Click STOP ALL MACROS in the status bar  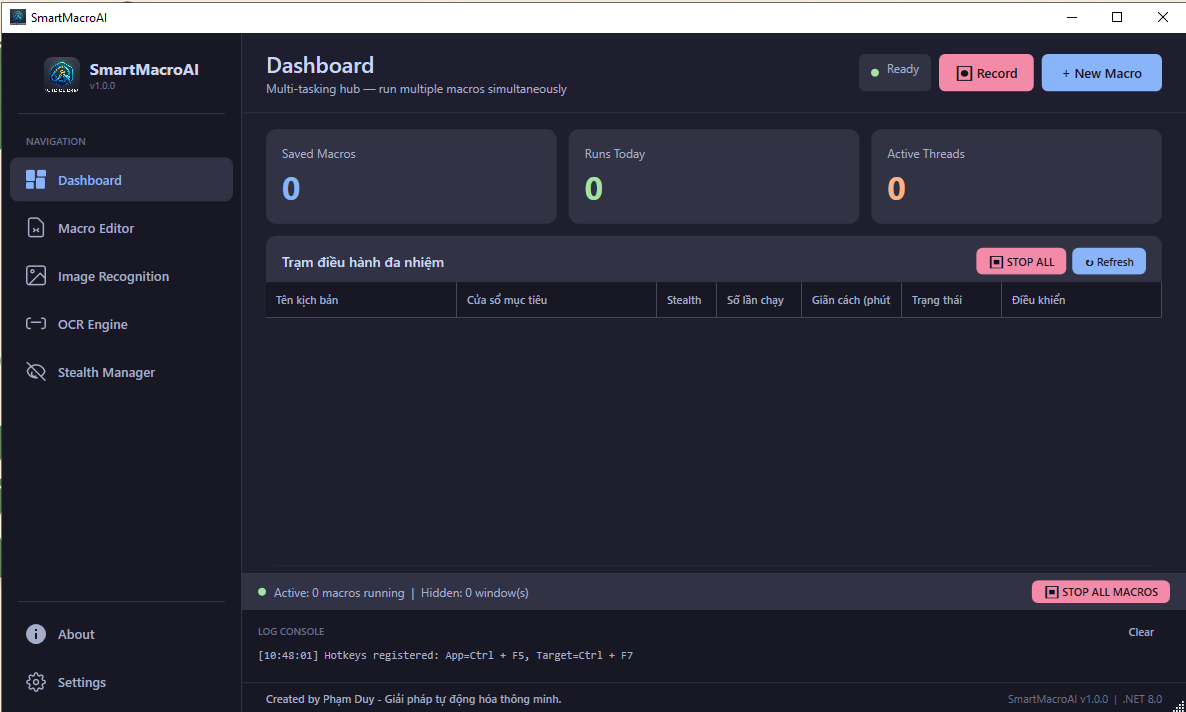click(1100, 591)
